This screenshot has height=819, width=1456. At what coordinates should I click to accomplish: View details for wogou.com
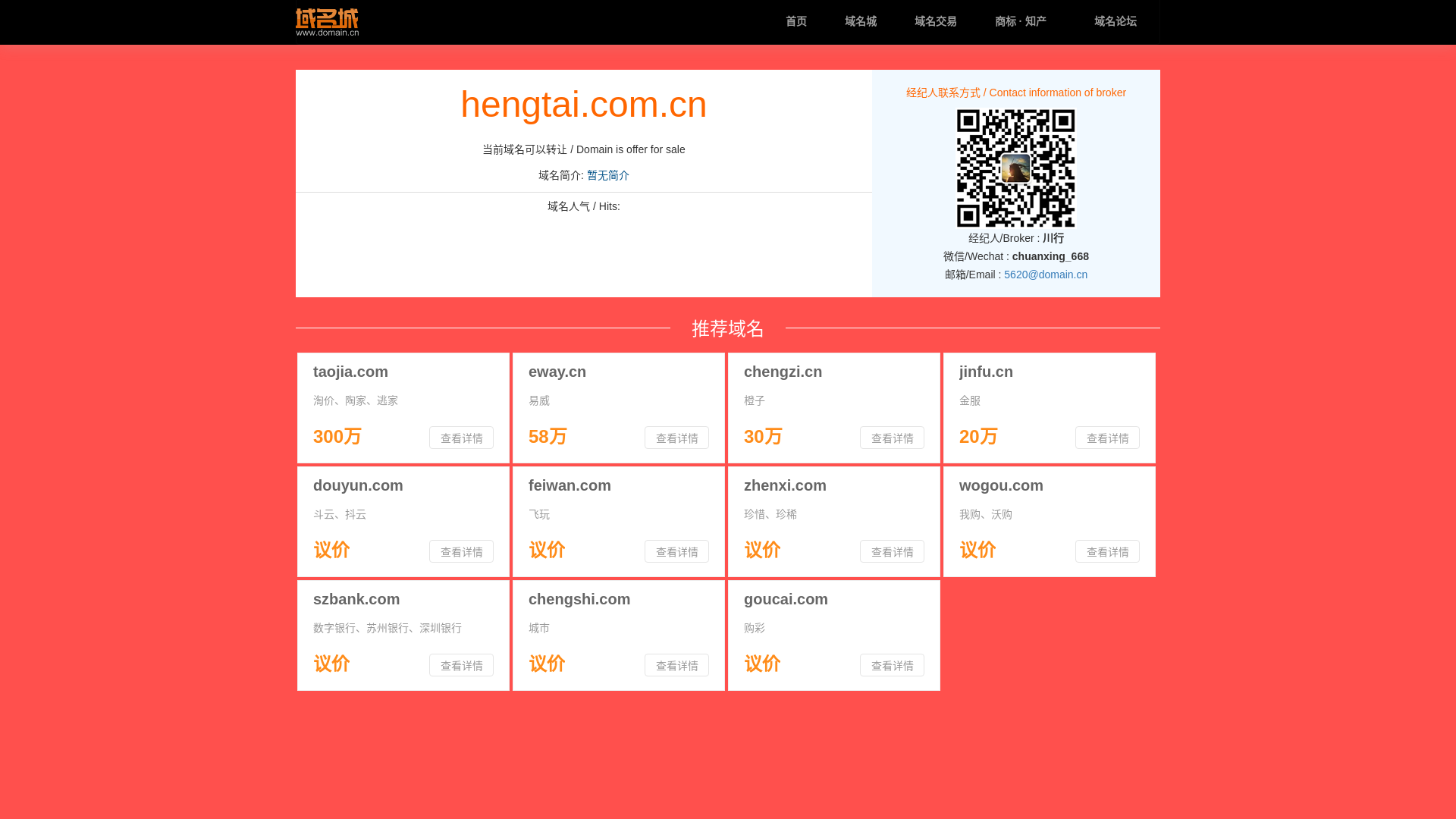tap(1107, 551)
